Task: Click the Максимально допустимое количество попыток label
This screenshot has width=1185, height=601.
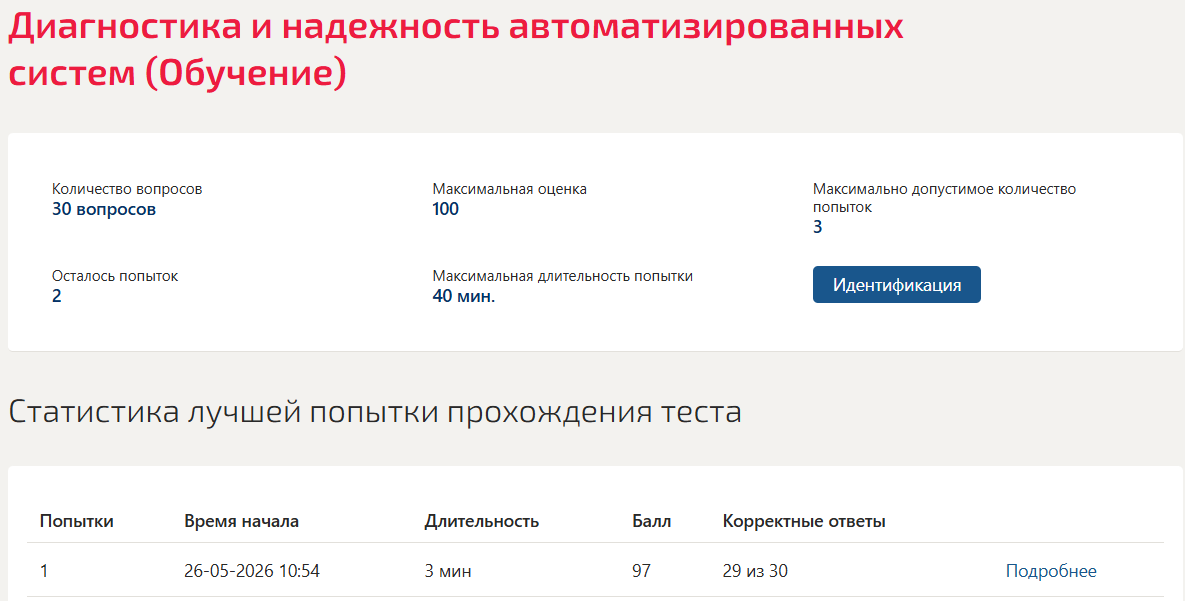Action: click(x=944, y=197)
